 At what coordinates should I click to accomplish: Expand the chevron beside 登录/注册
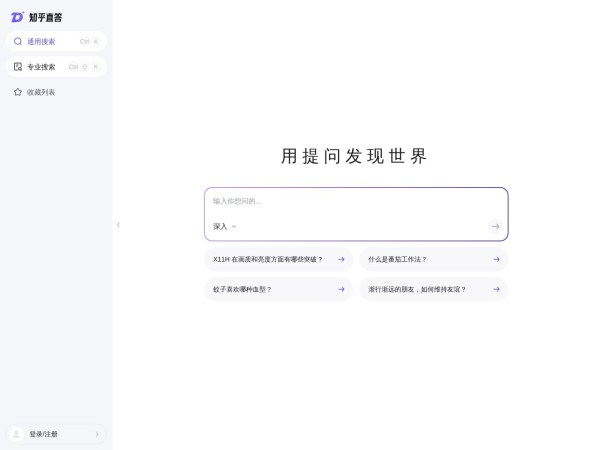[97, 434]
